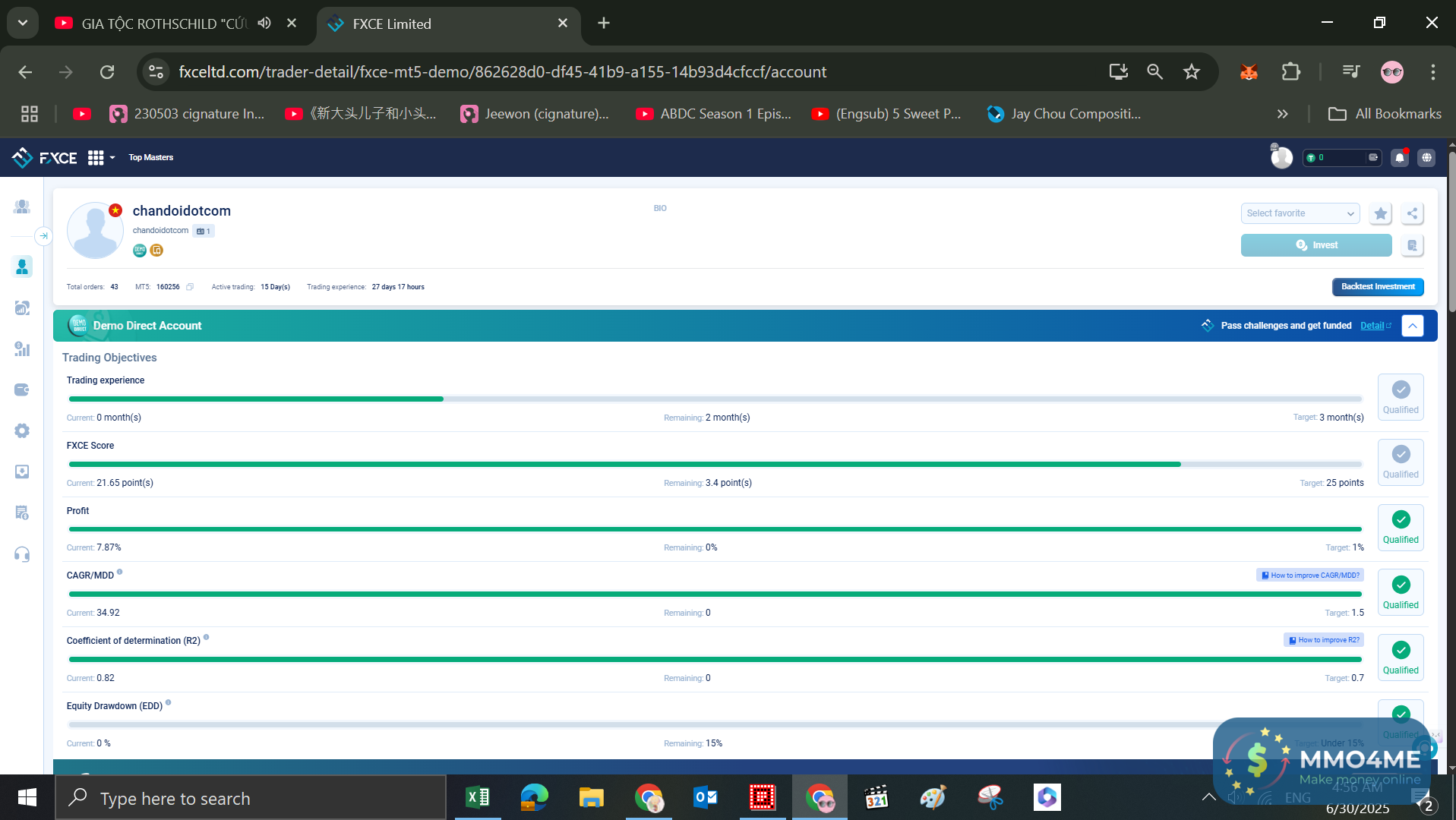Open Chrome three-dot menu
This screenshot has width=1456, height=820.
[1433, 71]
